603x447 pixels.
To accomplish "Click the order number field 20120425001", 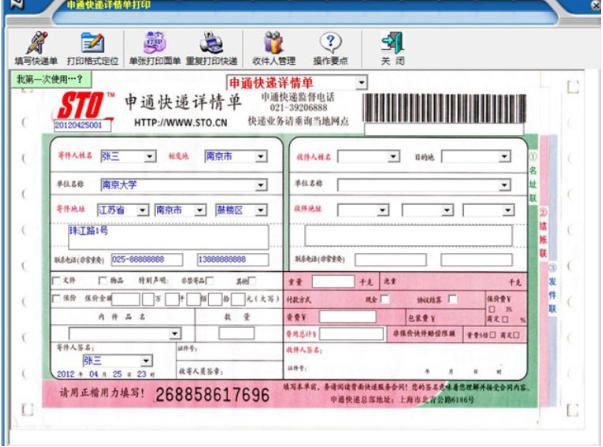I will pos(82,125).
